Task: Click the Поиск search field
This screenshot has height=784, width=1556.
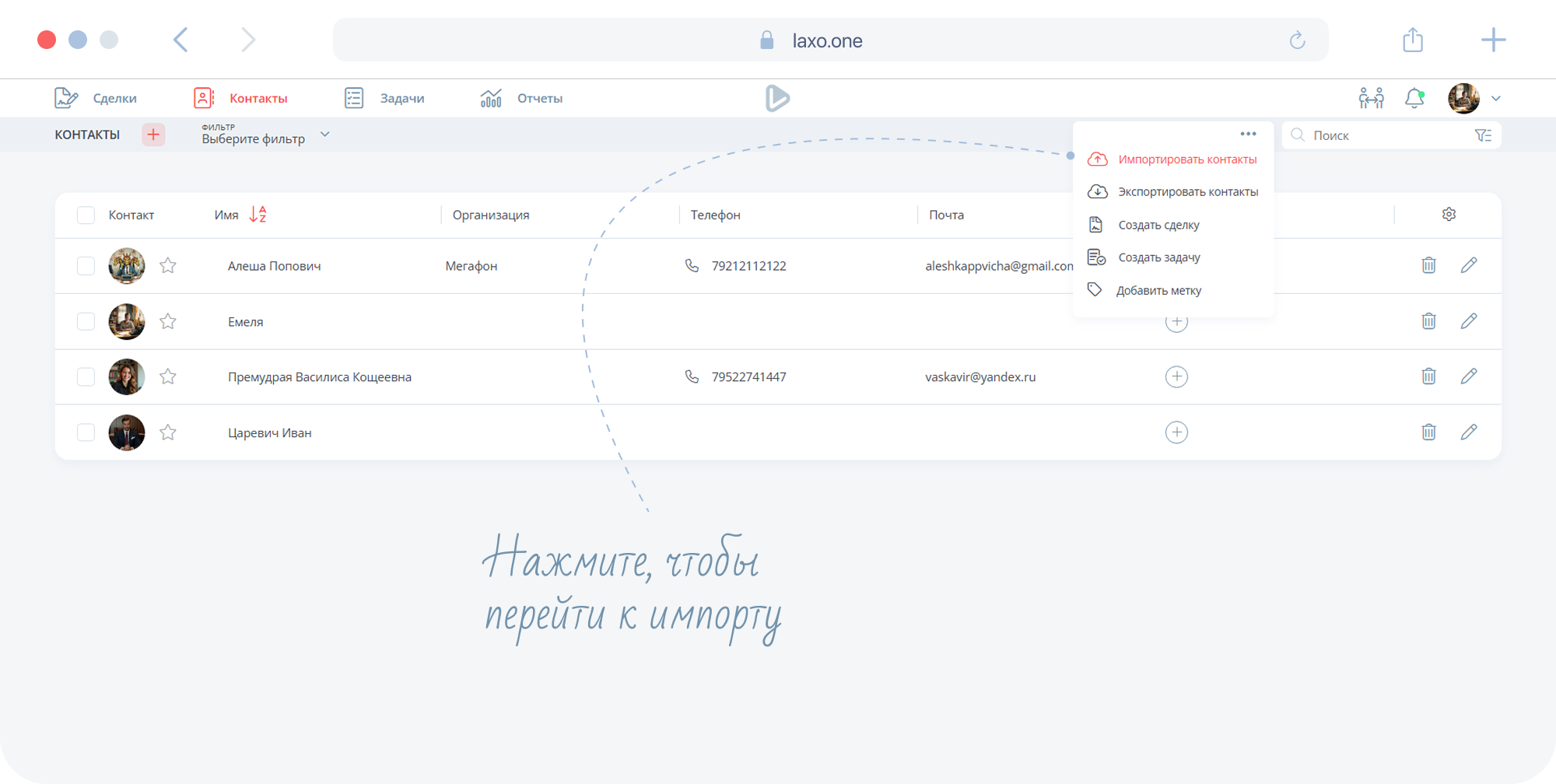Action: (1385, 135)
